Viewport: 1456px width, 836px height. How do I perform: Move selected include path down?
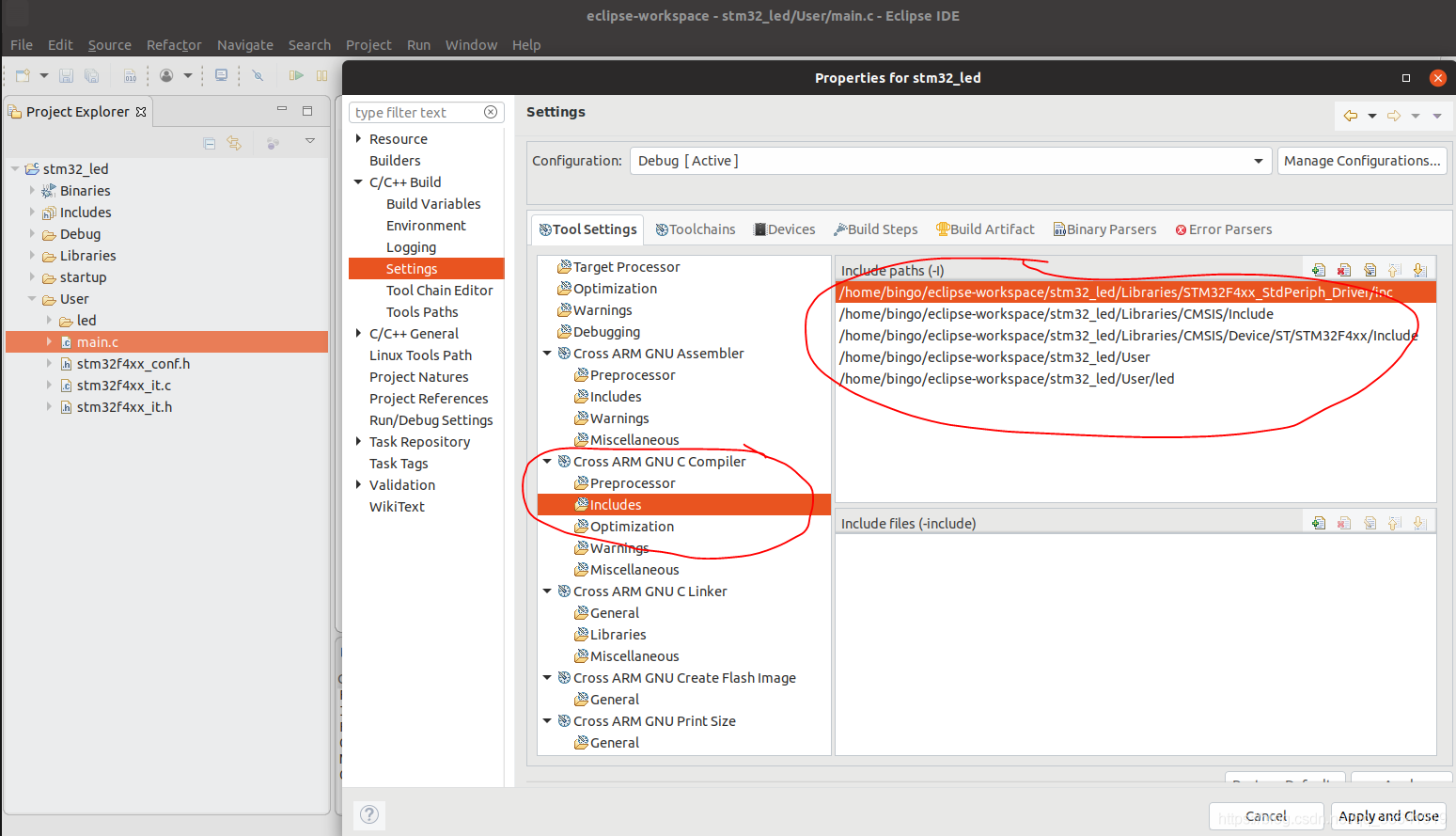(x=1420, y=270)
